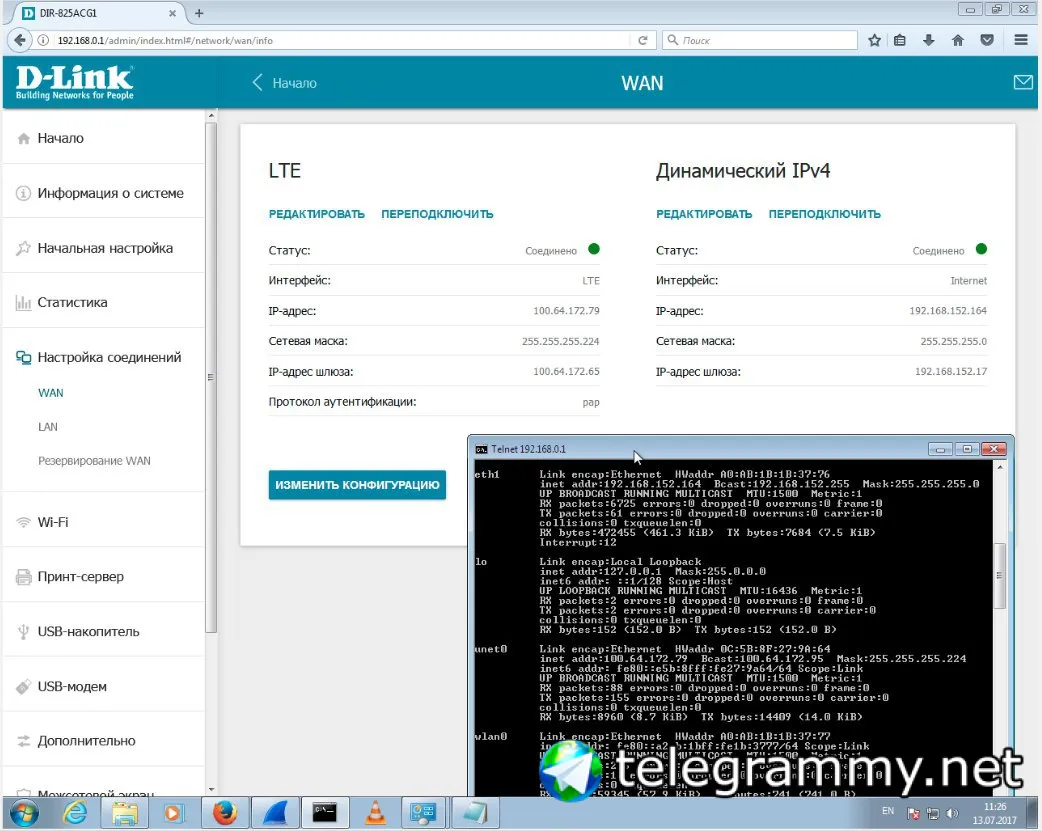Reload the page with the refresh icon

643,40
